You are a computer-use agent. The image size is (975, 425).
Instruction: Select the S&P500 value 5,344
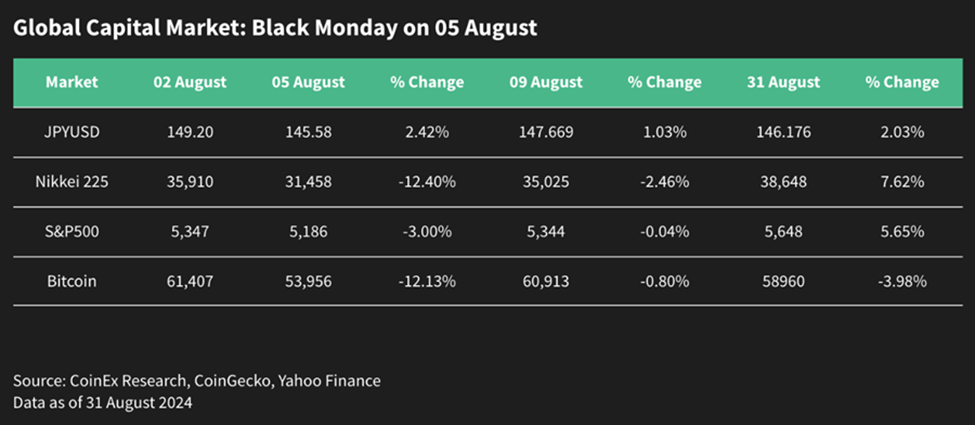click(x=545, y=231)
